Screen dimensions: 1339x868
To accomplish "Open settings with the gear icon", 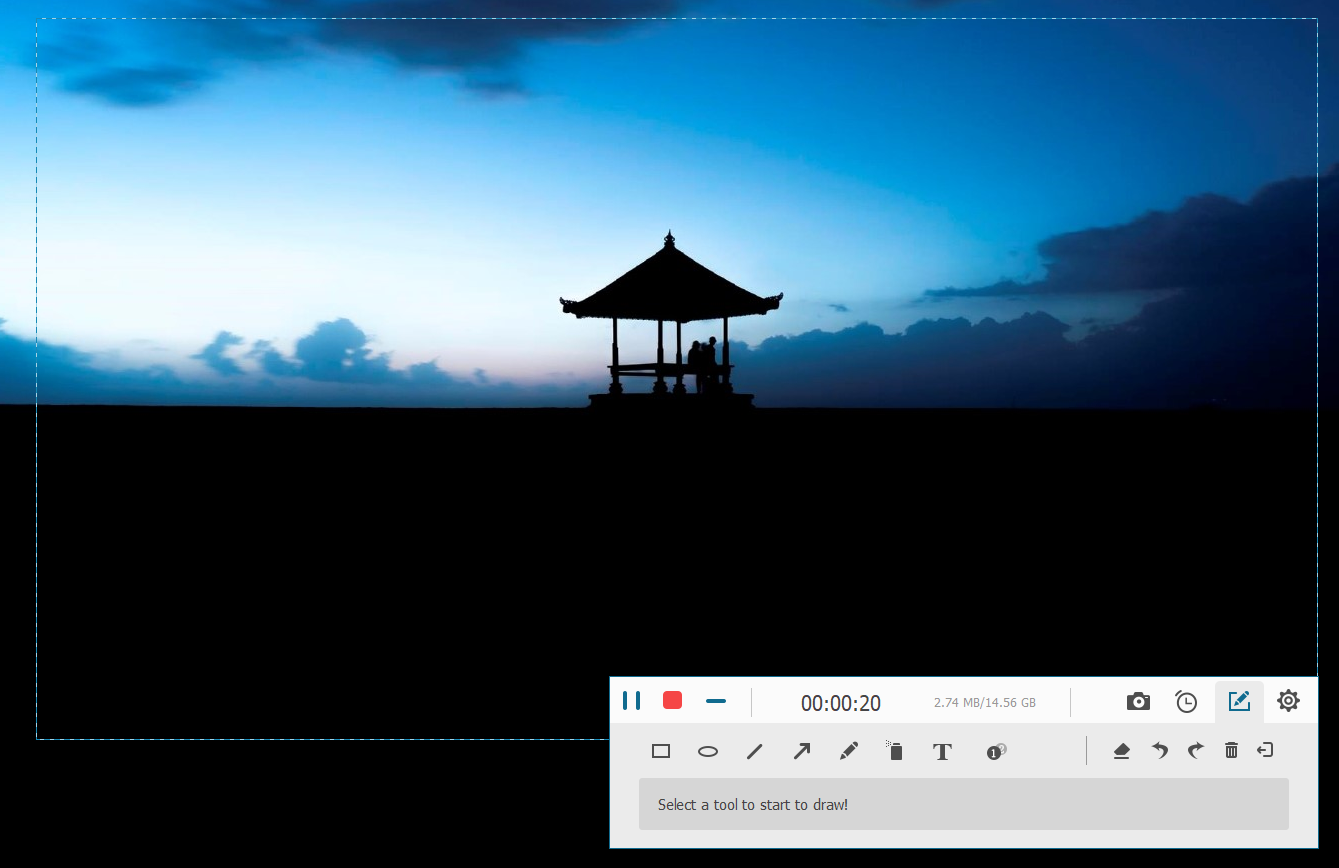I will point(1289,701).
